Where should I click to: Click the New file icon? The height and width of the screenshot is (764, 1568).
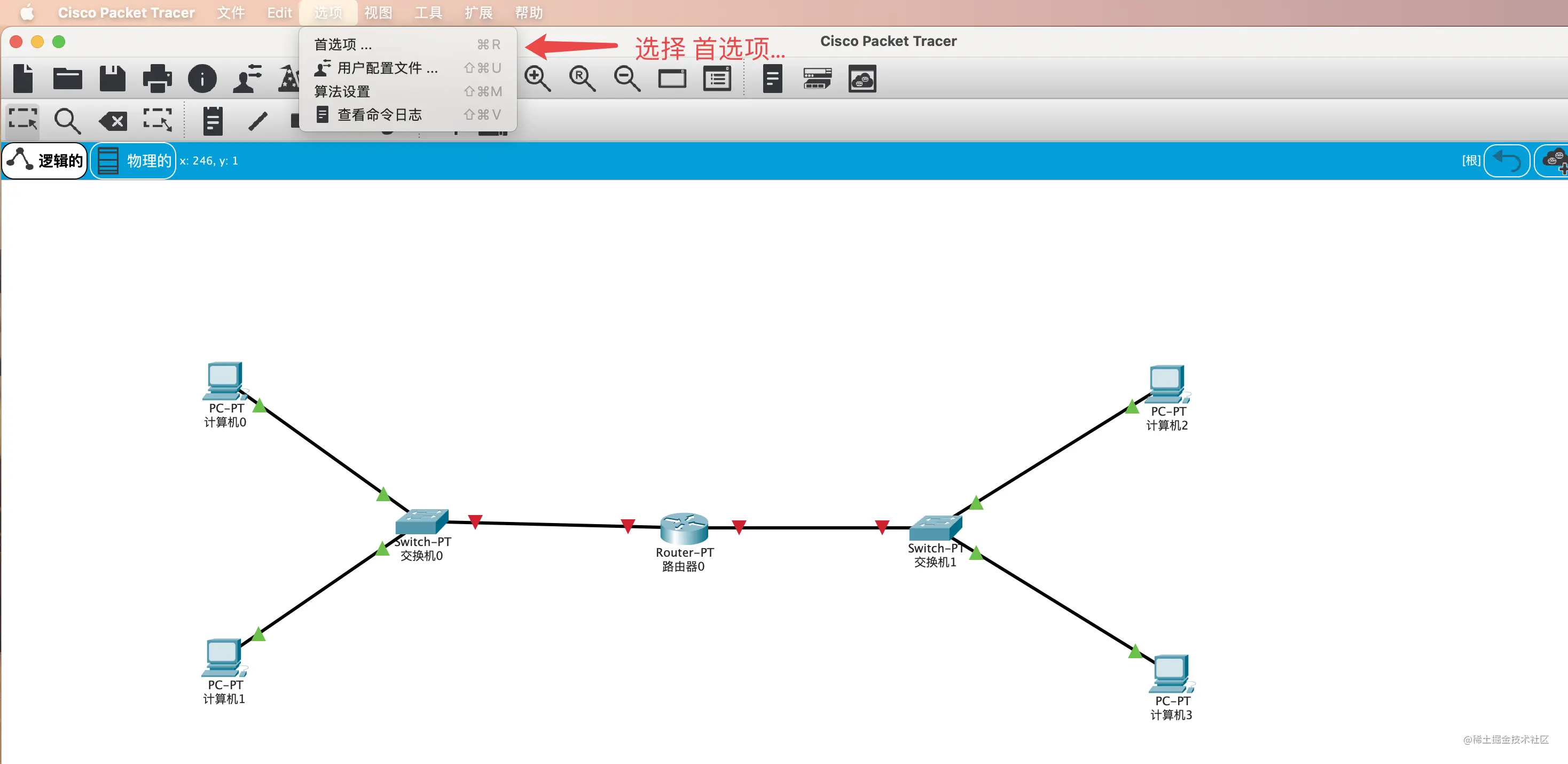(23, 79)
